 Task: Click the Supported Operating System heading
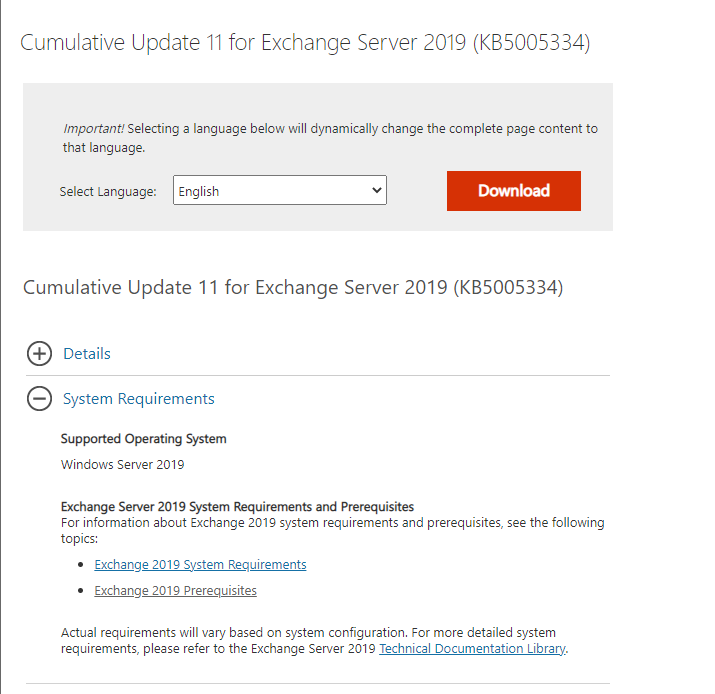[144, 439]
